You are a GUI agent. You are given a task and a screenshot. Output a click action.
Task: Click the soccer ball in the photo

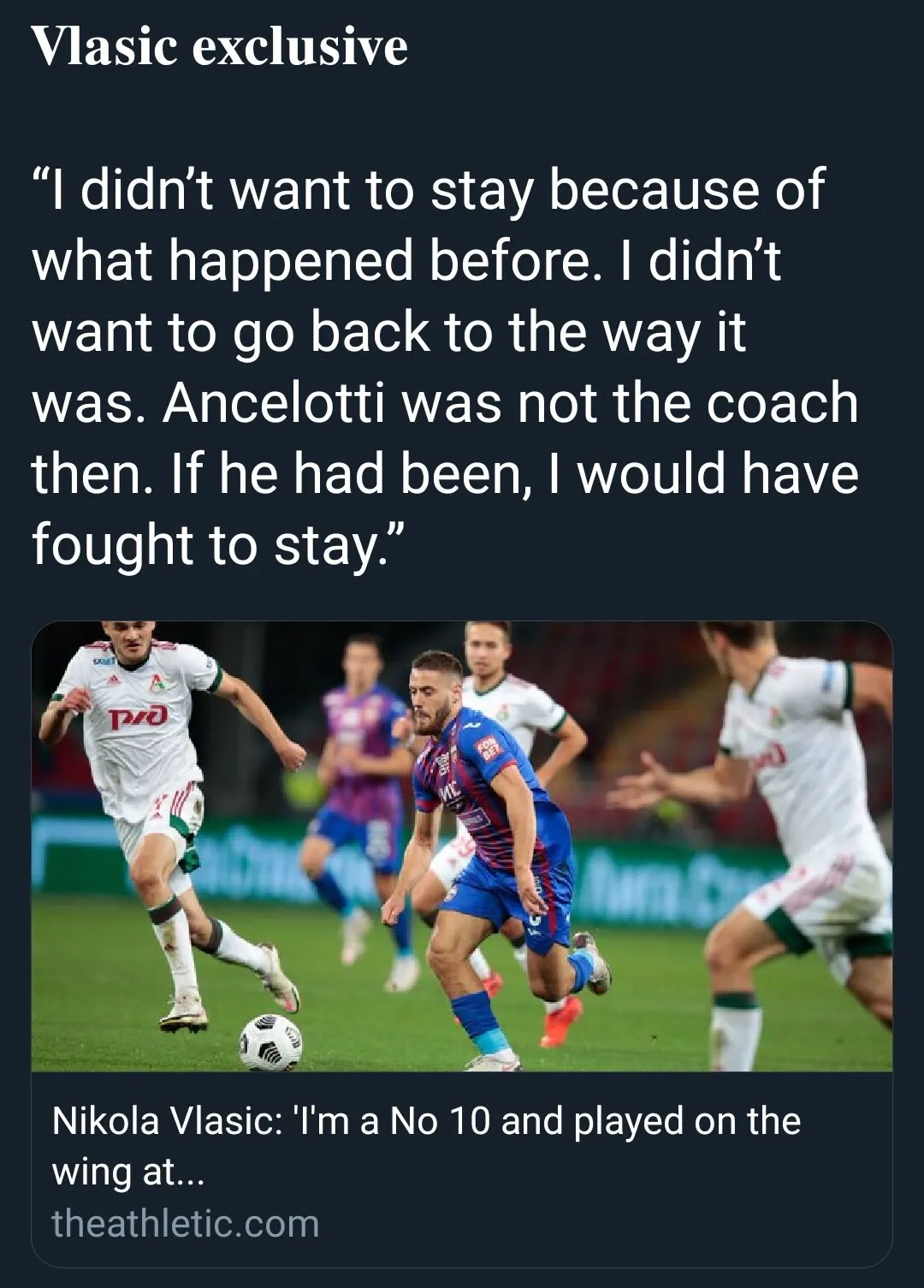click(269, 1042)
